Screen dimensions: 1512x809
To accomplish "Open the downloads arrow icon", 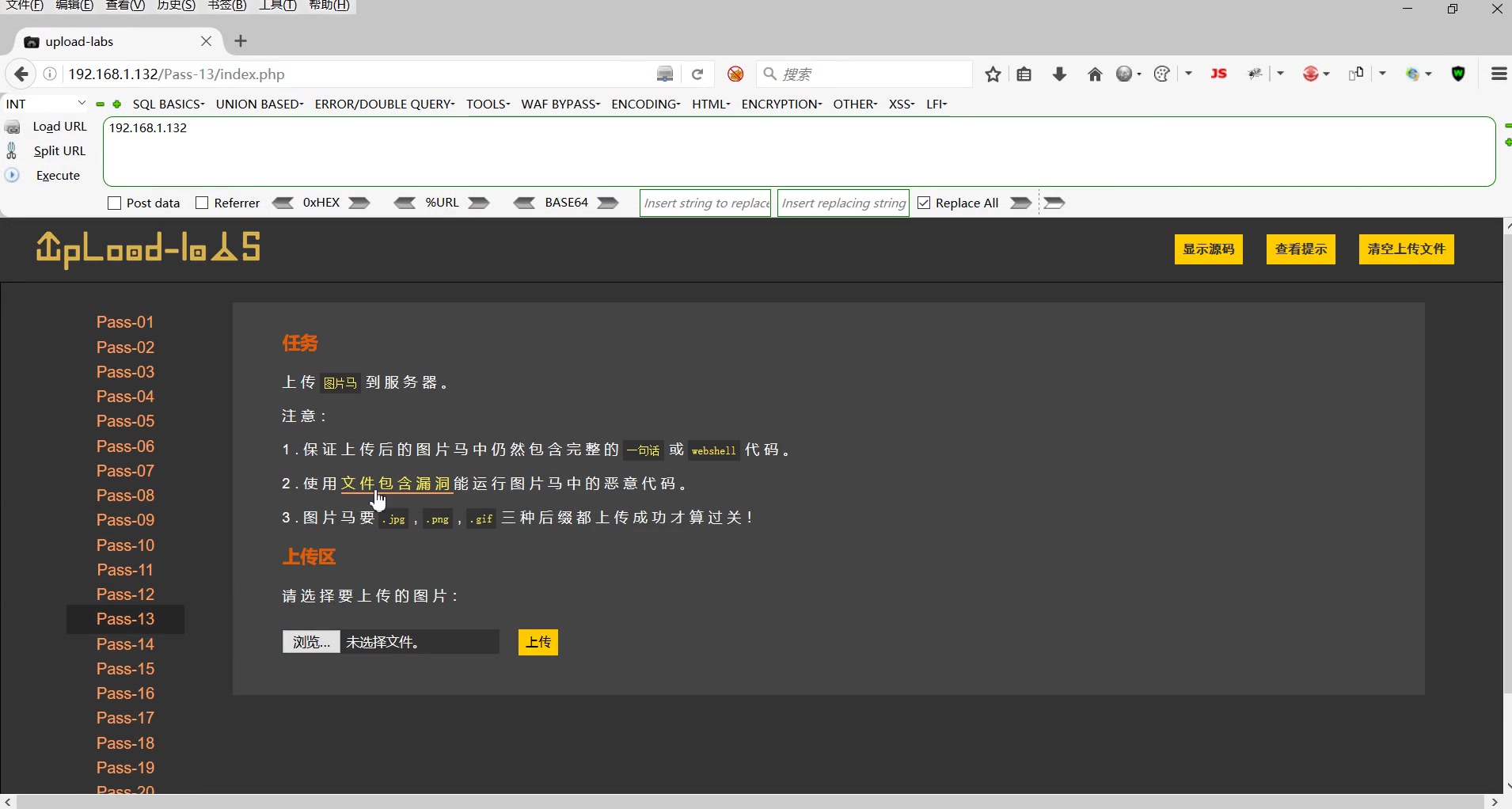I will 1059,74.
